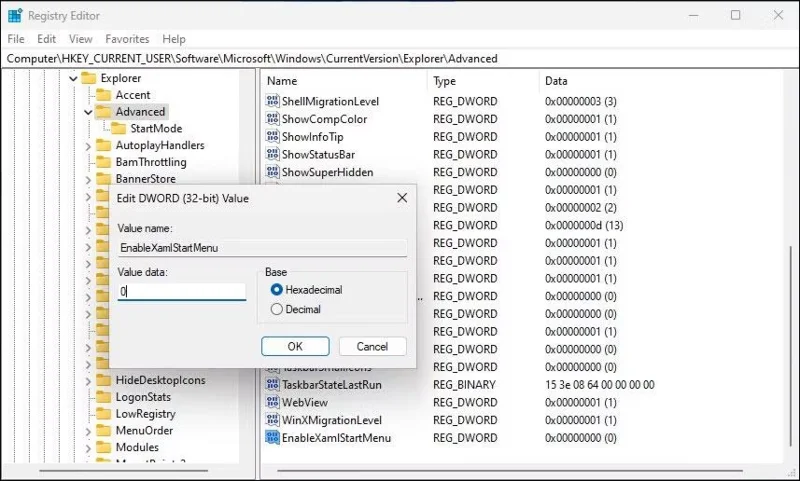Expand the Modules tree node
800x481 pixels.
[88, 448]
